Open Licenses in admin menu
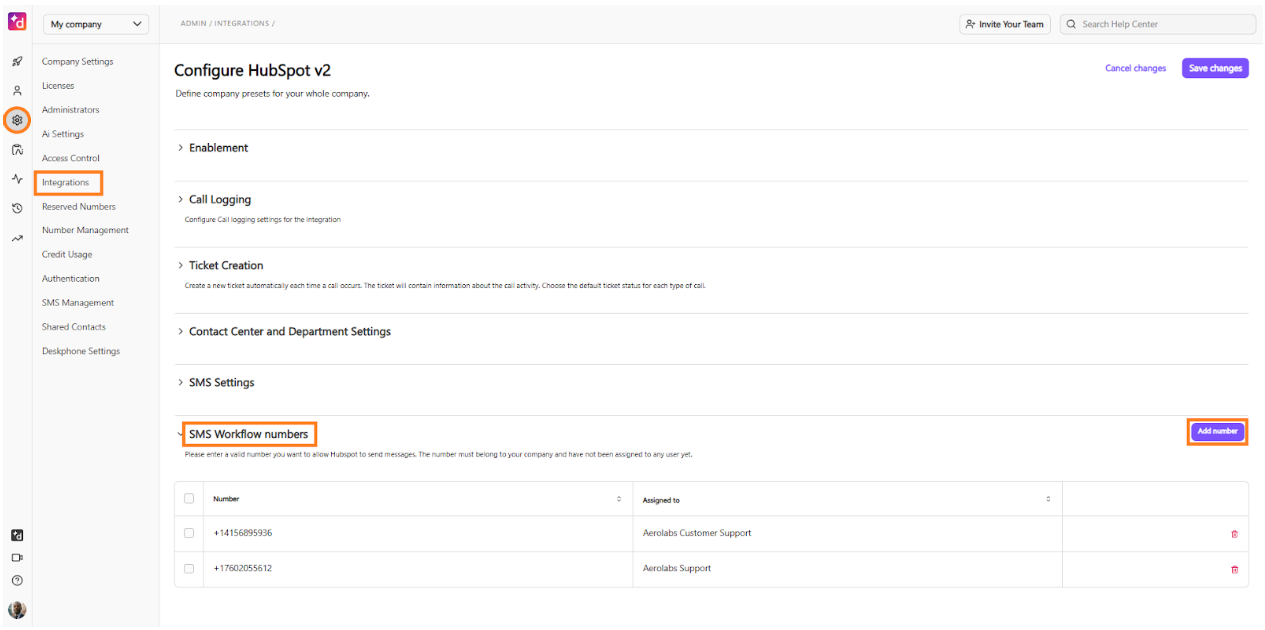1265x630 pixels. 58,86
